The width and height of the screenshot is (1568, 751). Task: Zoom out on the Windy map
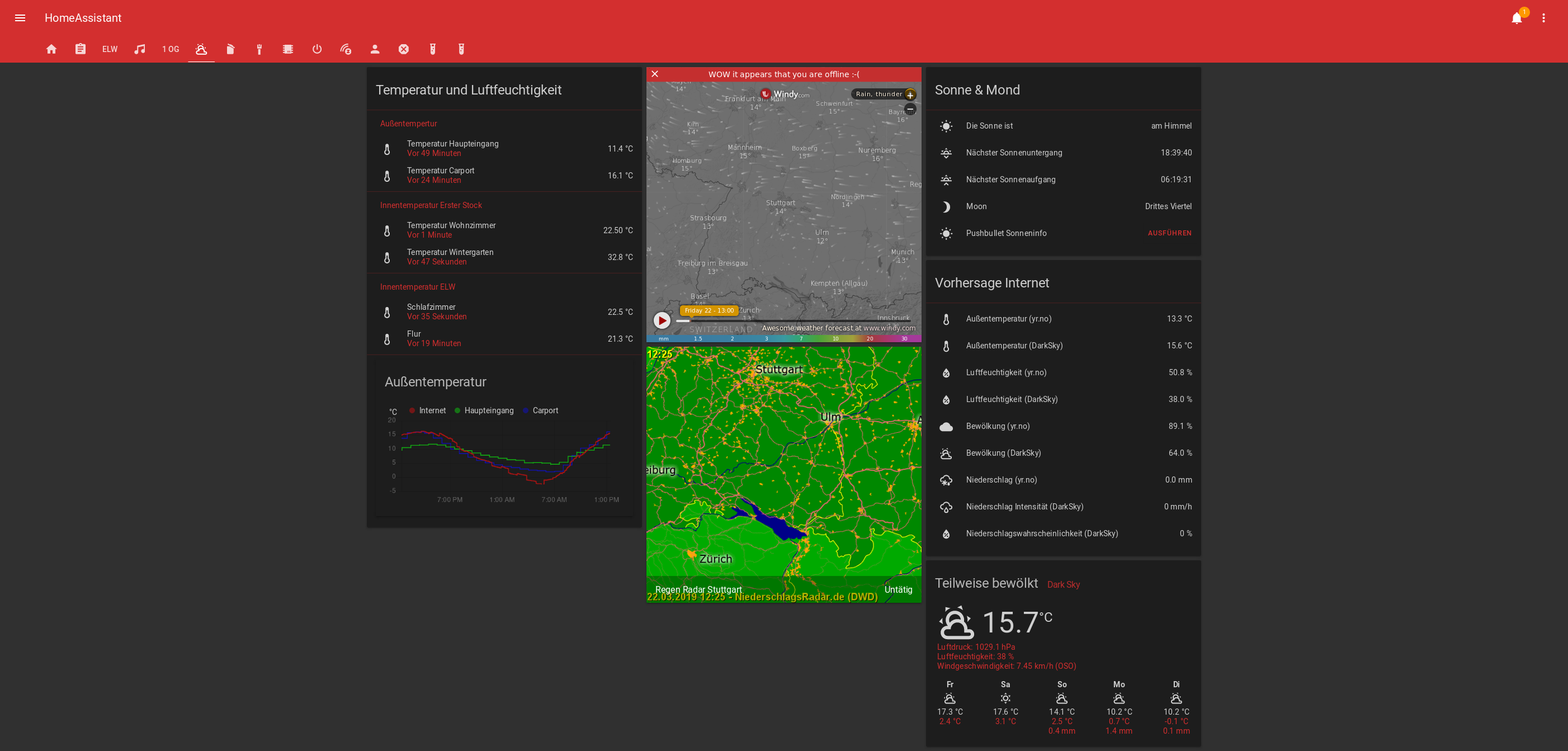(x=910, y=109)
